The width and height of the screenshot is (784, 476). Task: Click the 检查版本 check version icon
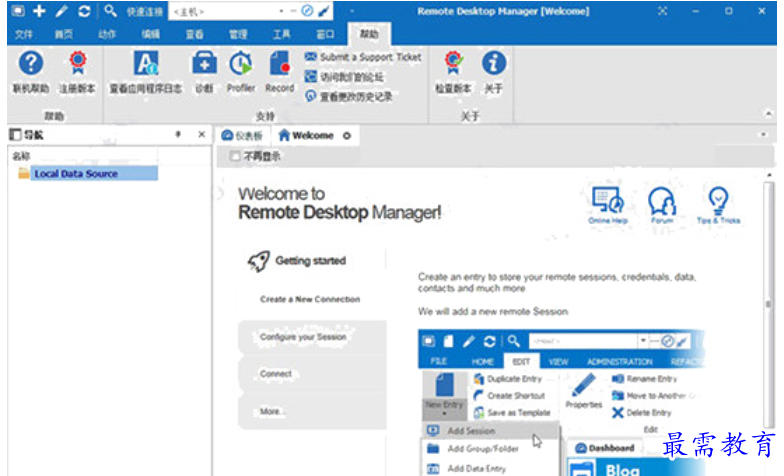click(454, 64)
